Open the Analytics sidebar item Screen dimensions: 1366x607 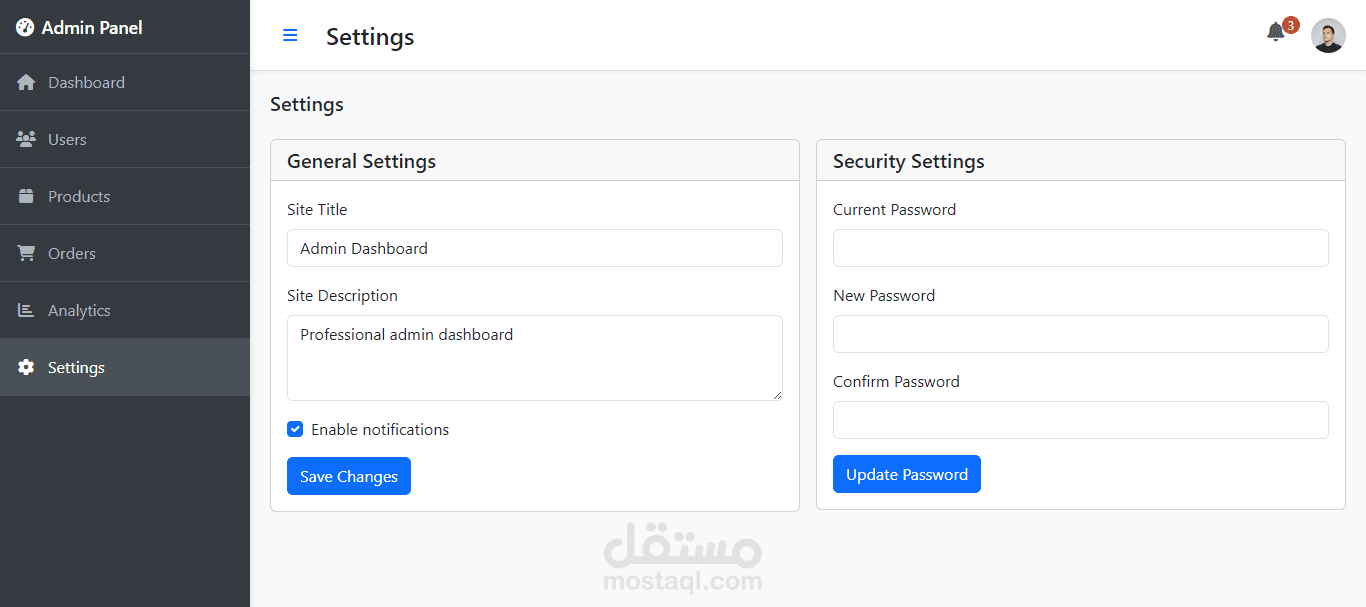[x=125, y=310]
